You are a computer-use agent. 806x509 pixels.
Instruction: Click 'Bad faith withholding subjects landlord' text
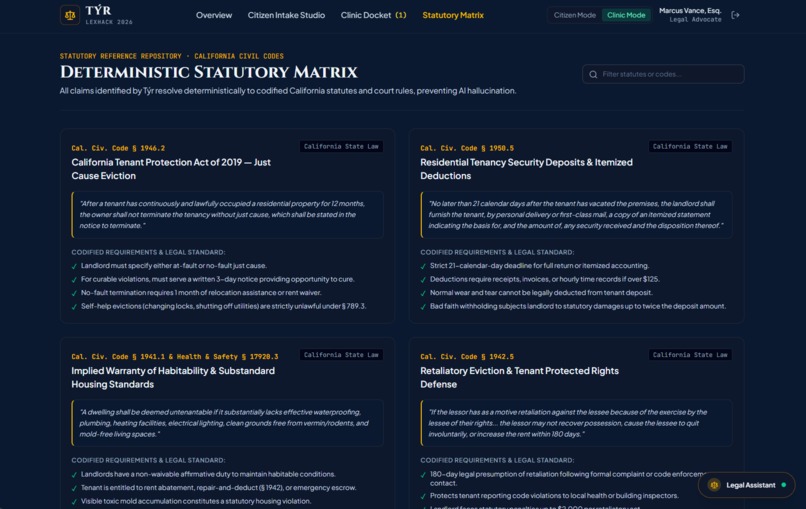point(578,306)
